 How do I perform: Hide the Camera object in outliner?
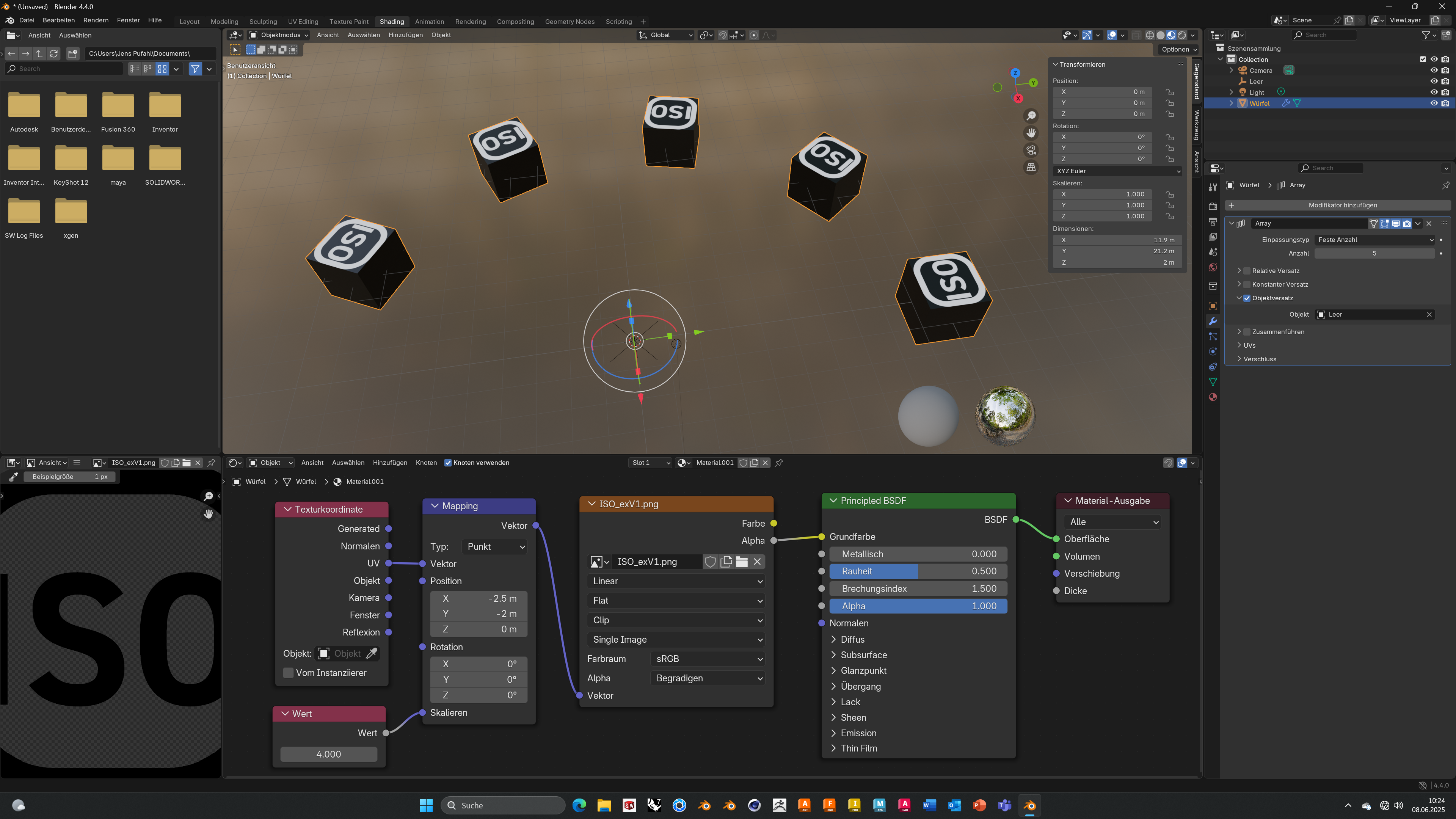pyautogui.click(x=1433, y=70)
